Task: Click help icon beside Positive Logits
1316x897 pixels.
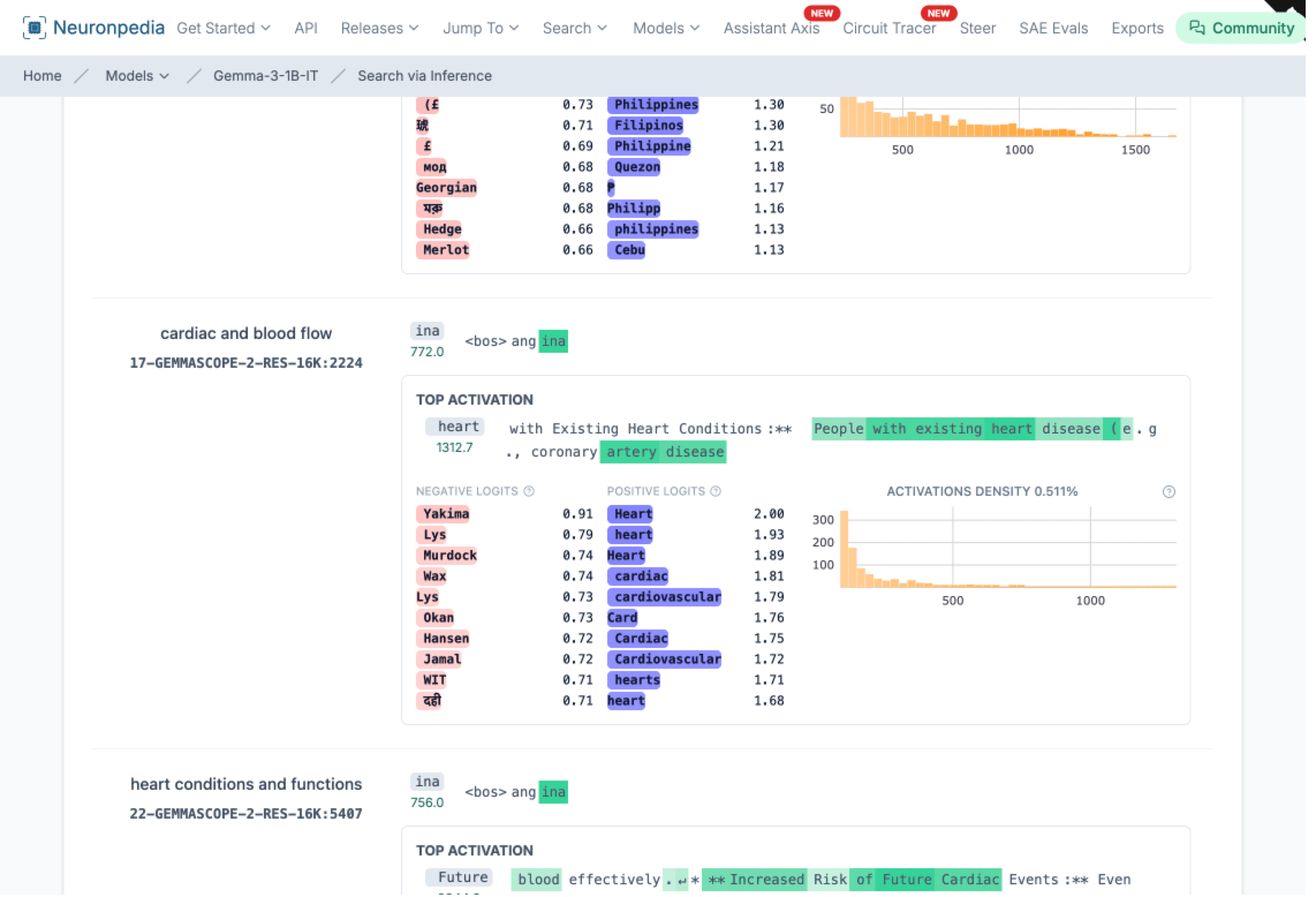Action: pos(716,491)
